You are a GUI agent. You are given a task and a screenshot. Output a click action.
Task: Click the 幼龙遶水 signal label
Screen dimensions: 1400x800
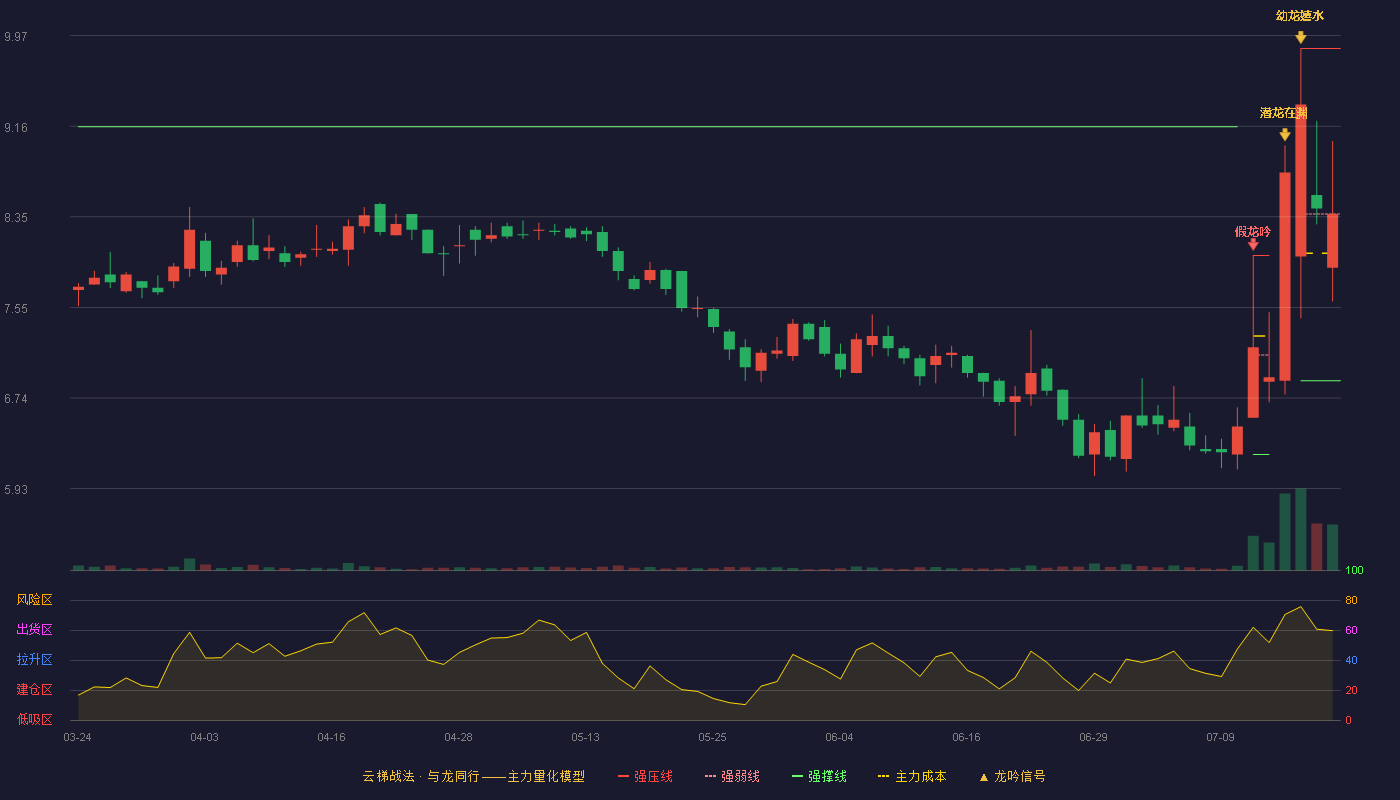[x=1300, y=16]
